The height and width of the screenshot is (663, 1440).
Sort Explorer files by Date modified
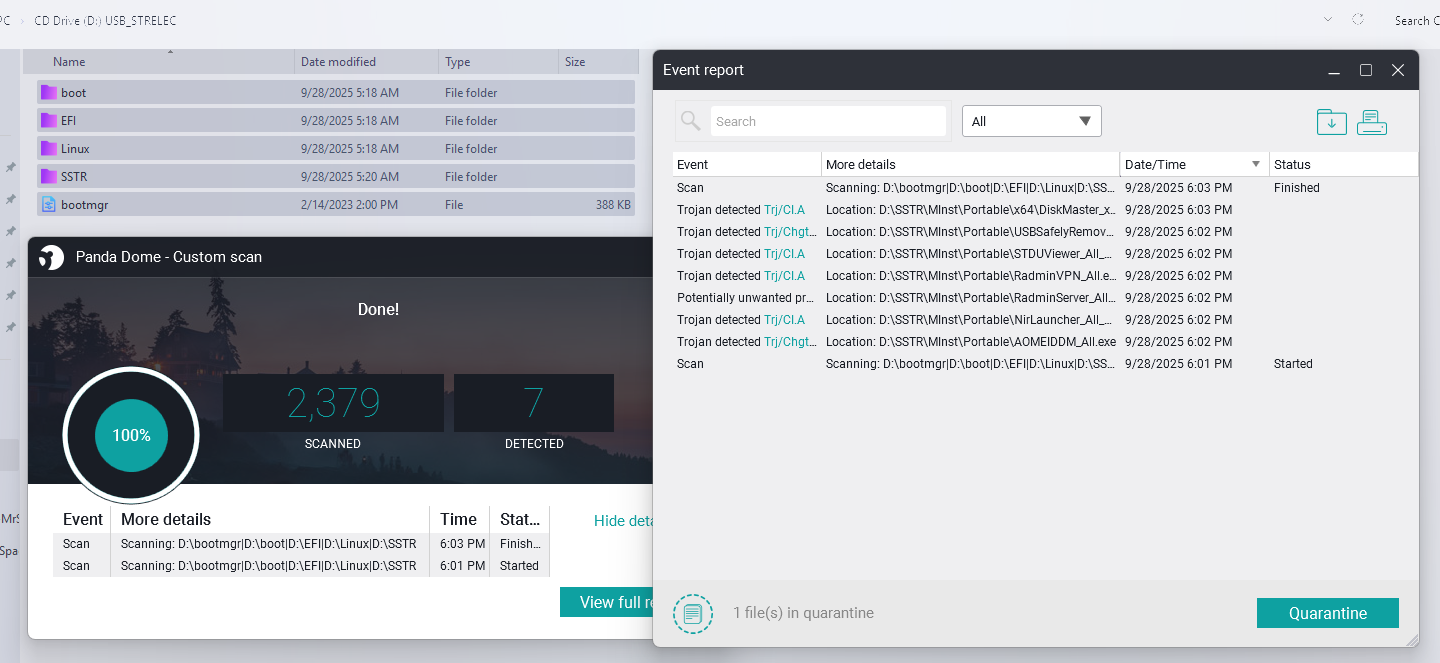(367, 62)
